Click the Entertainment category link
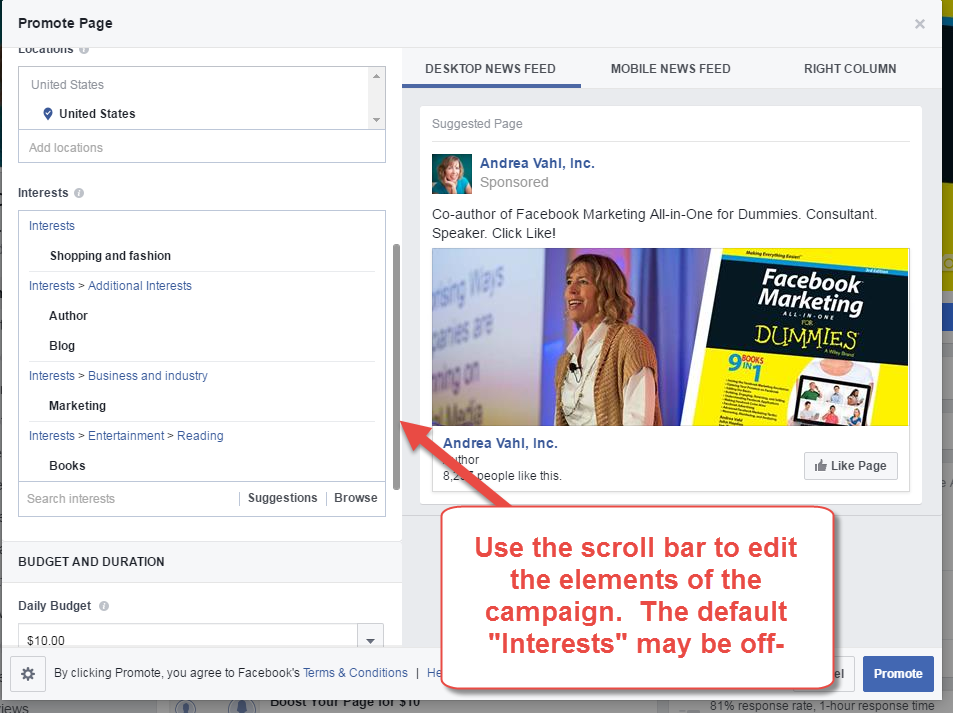This screenshot has width=953, height=713. (126, 436)
